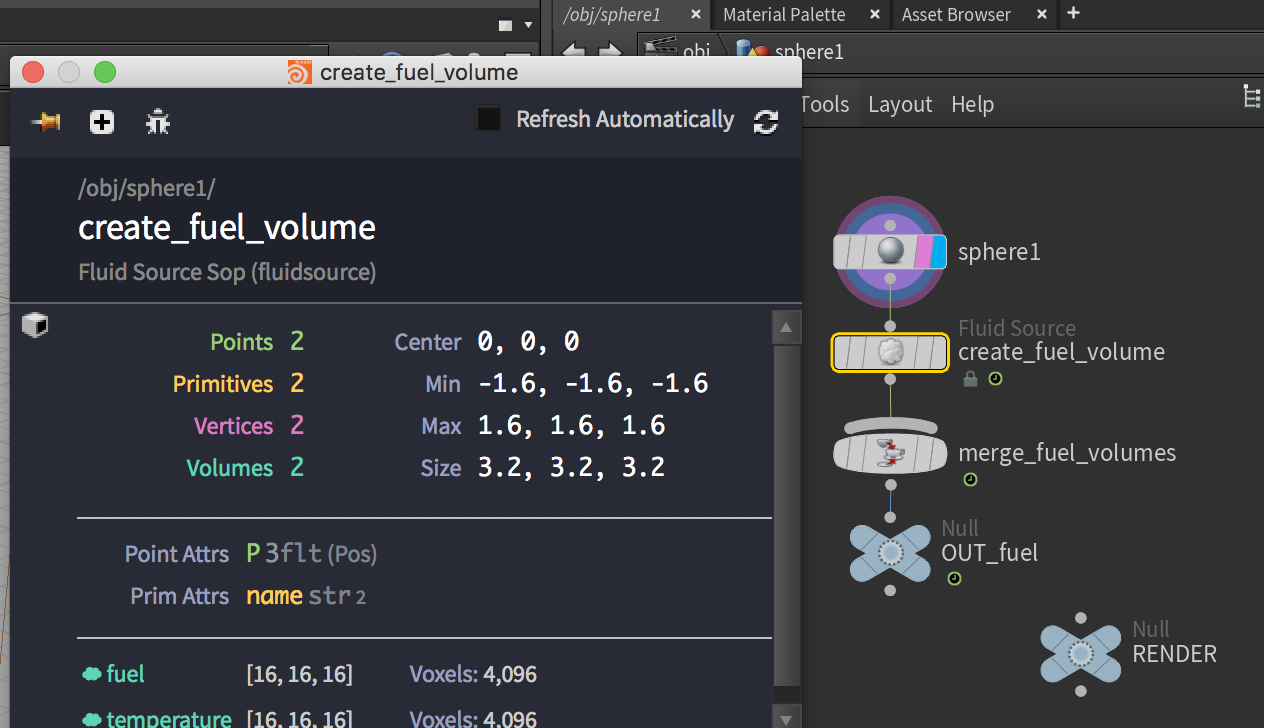This screenshot has height=728, width=1264.
Task: Select the RENDER Null node
Action: point(1080,654)
